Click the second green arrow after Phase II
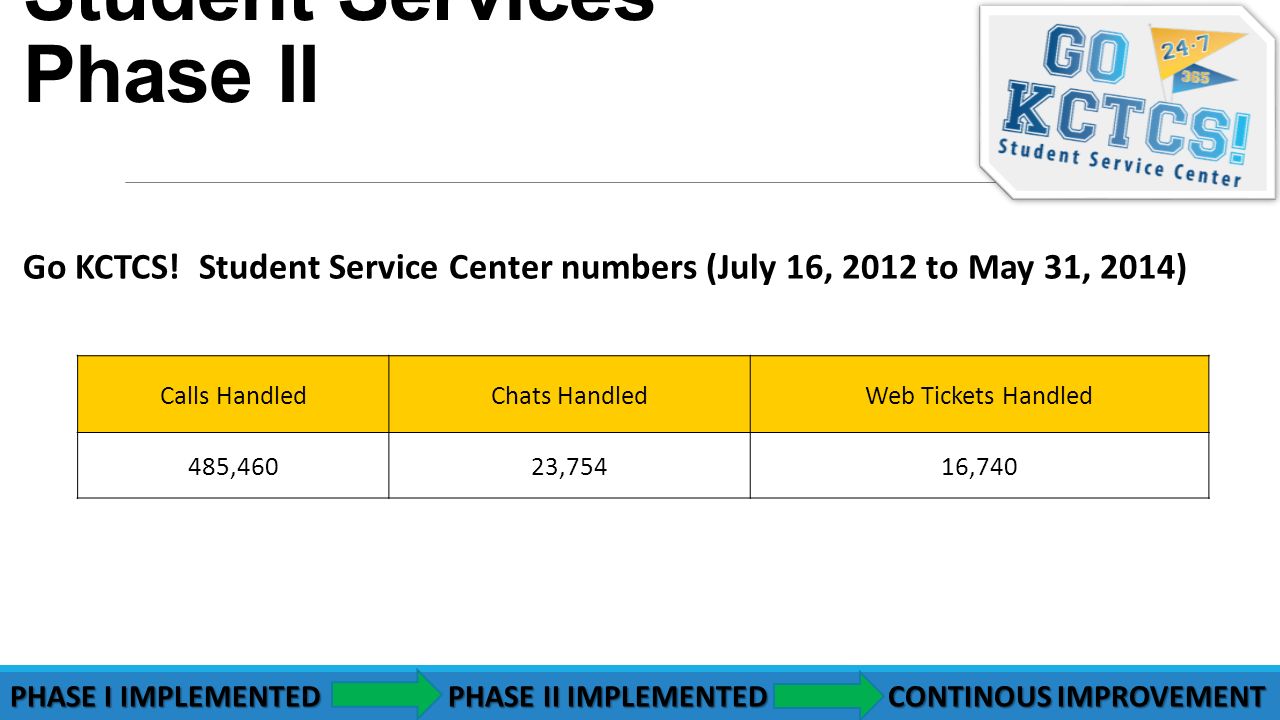1280x720 pixels. point(828,694)
